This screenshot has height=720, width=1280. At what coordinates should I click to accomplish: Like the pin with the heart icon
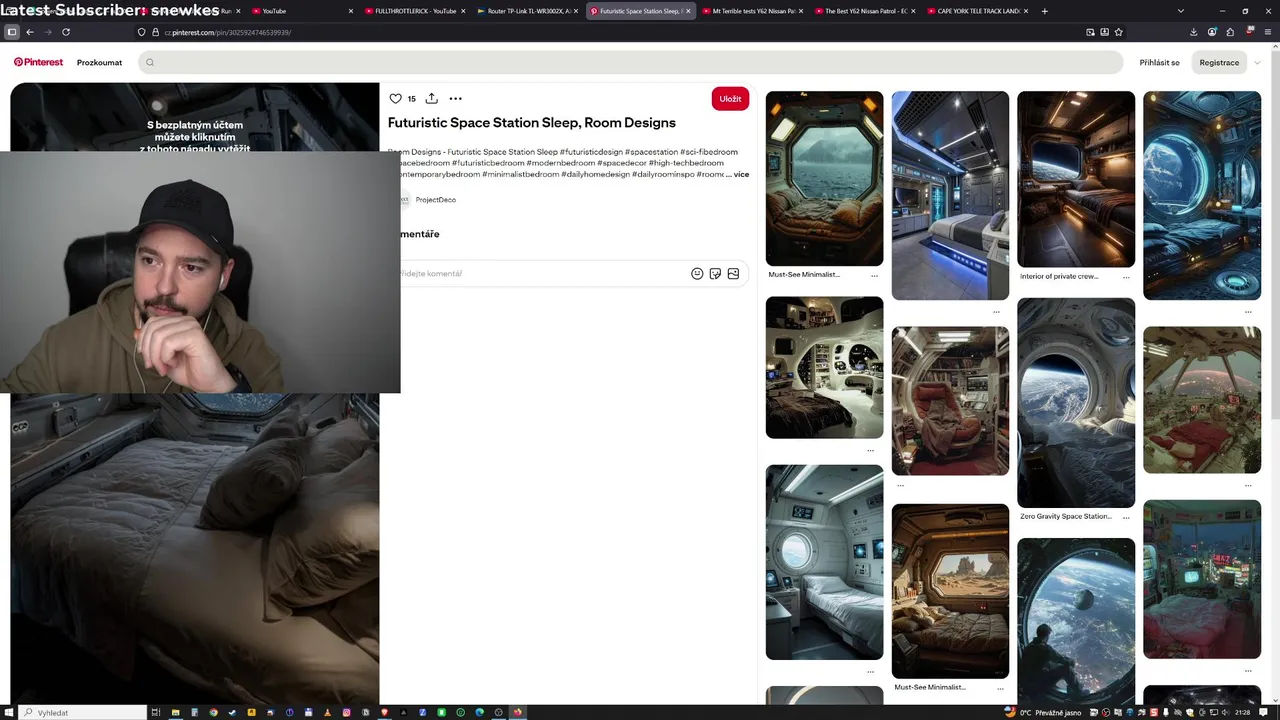click(x=395, y=98)
